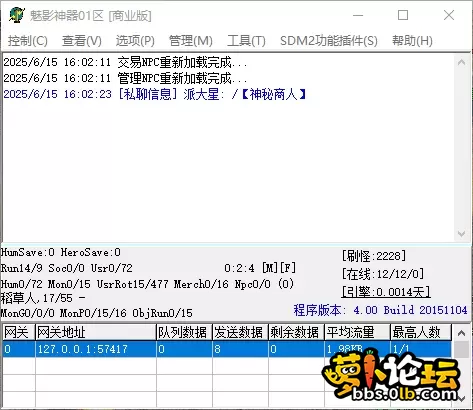
Task: Click the 剩余数据 value 0 cell
Action: [x=296, y=349]
